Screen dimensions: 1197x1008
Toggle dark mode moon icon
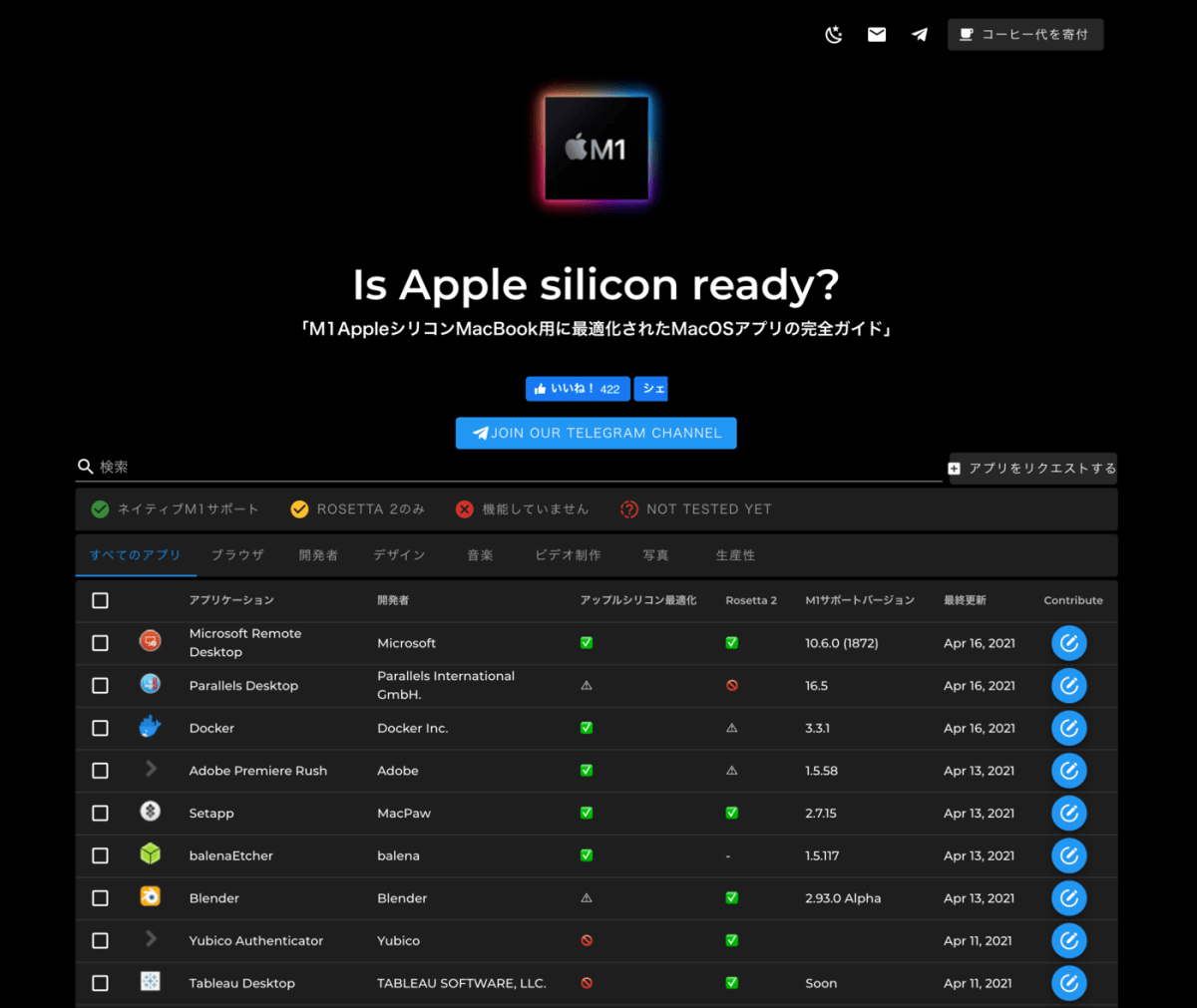(834, 35)
